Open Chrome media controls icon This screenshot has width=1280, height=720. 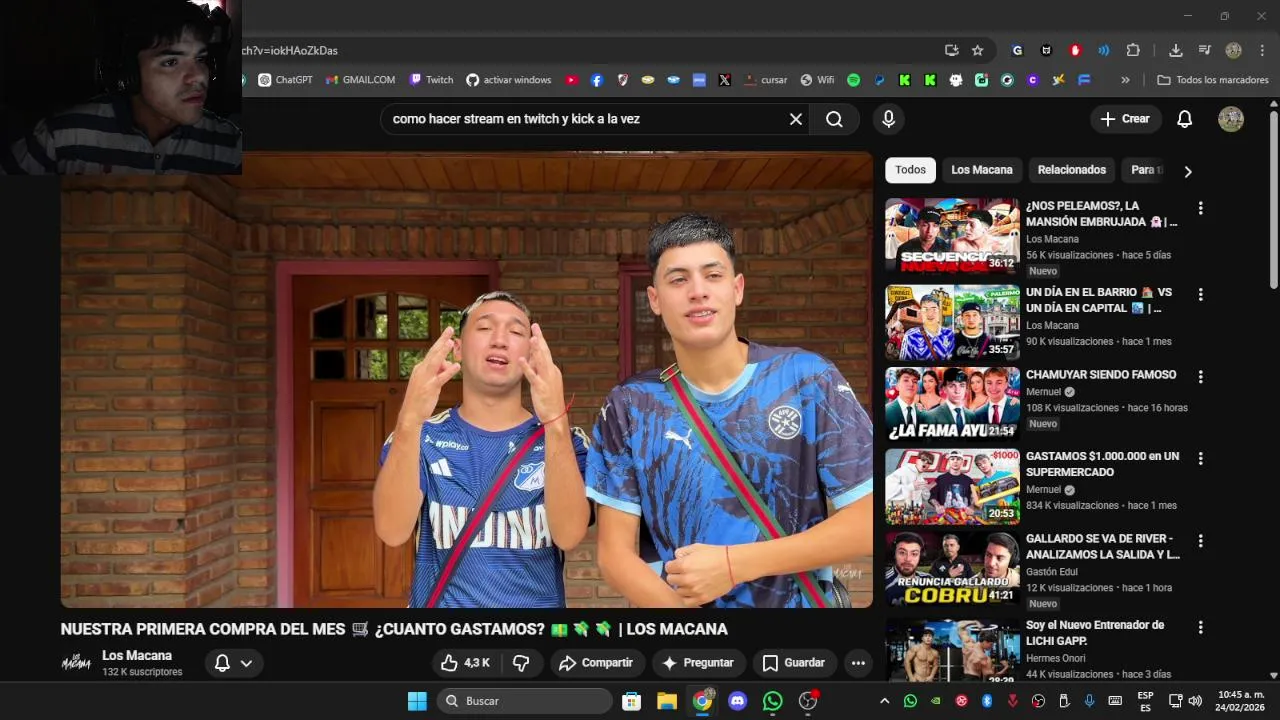(1204, 50)
